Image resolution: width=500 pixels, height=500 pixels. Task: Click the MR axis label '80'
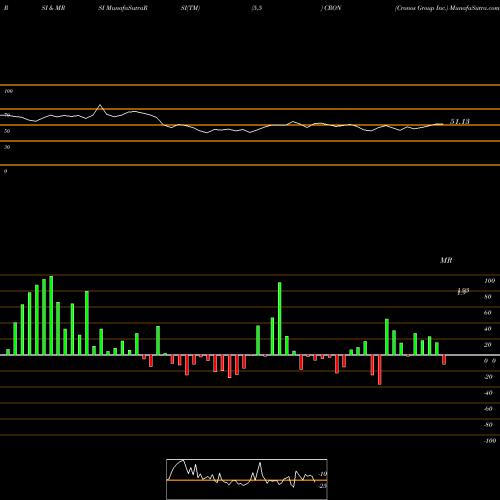(488, 297)
